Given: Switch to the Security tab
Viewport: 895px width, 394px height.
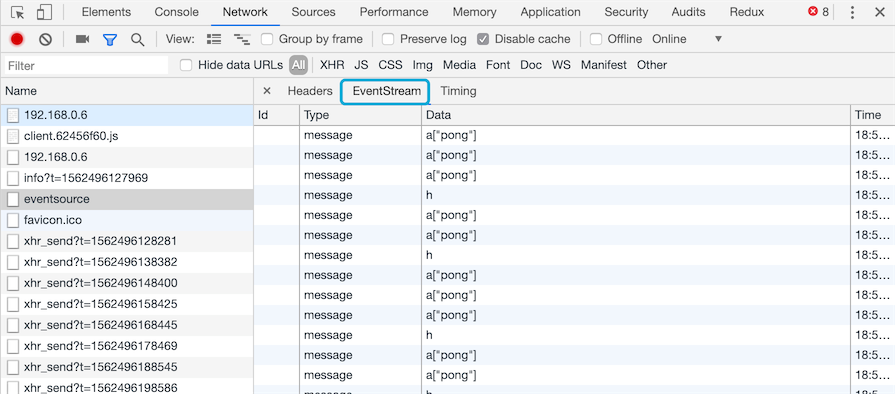Looking at the screenshot, I should click(x=626, y=12).
